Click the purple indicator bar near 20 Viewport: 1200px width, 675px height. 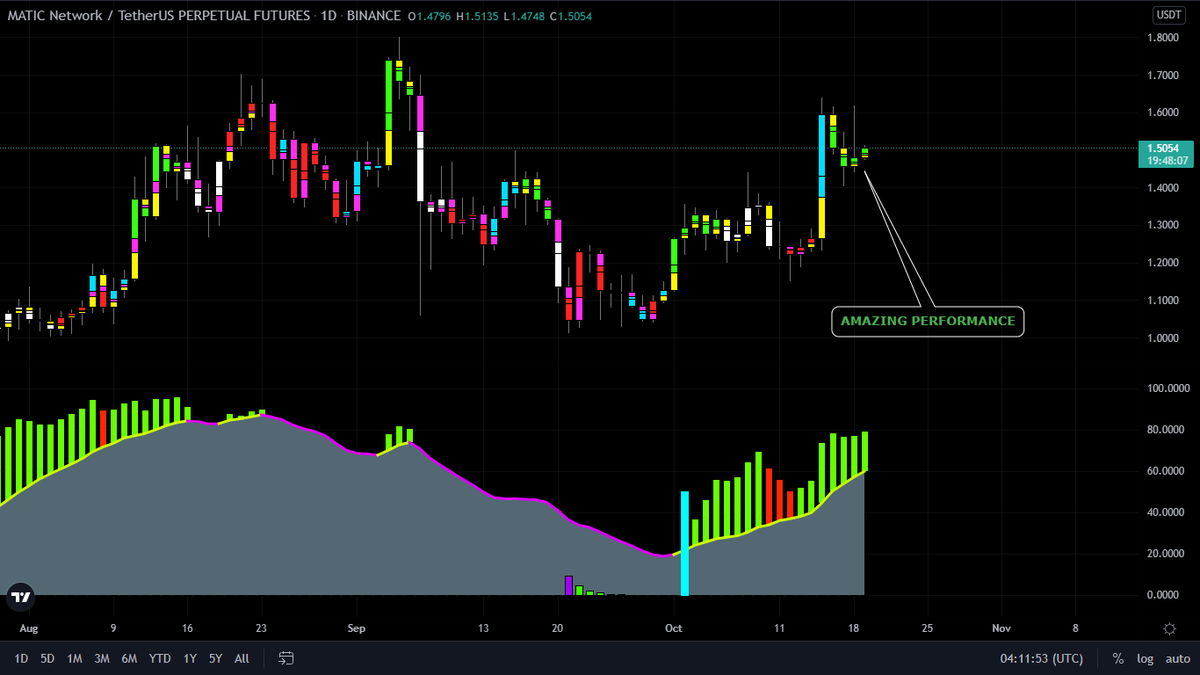[x=568, y=586]
